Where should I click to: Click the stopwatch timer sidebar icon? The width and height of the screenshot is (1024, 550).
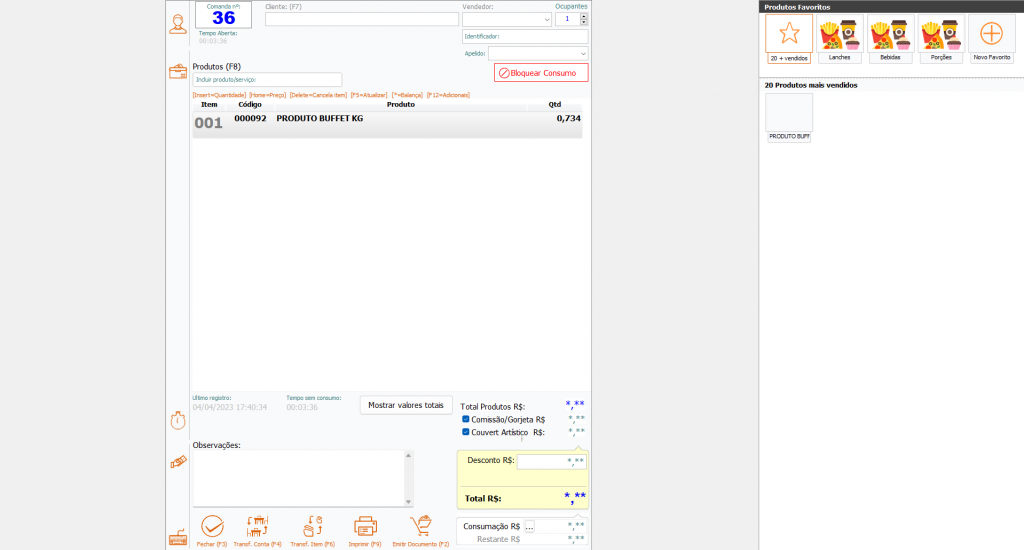178,420
